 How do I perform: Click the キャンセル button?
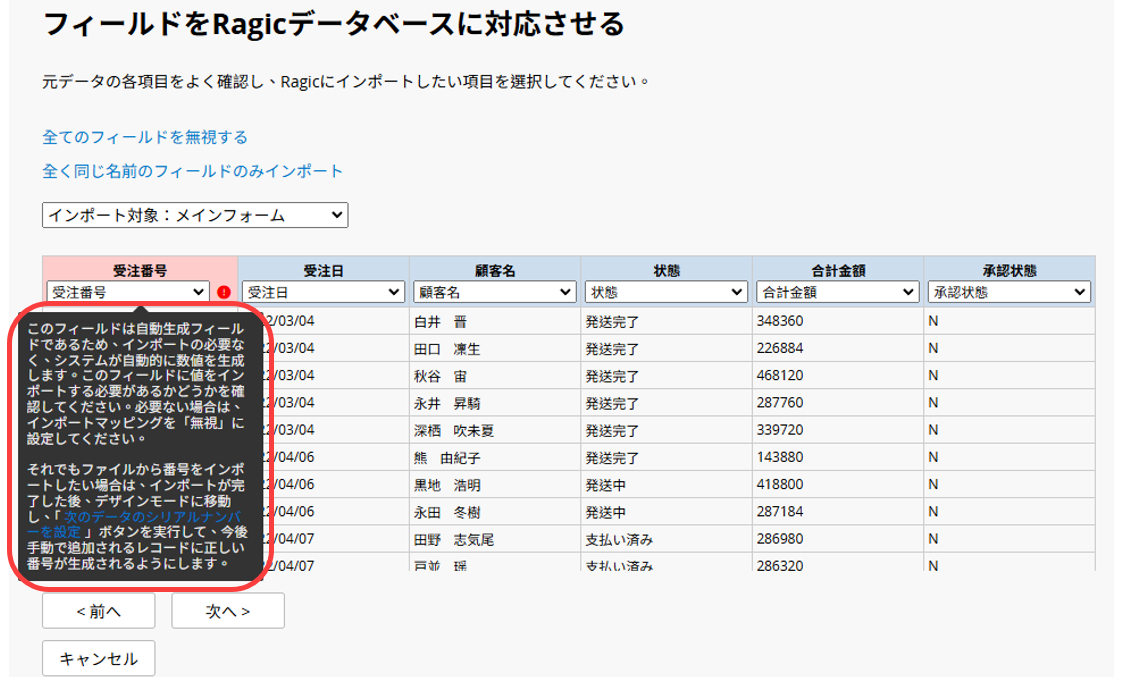pos(98,659)
